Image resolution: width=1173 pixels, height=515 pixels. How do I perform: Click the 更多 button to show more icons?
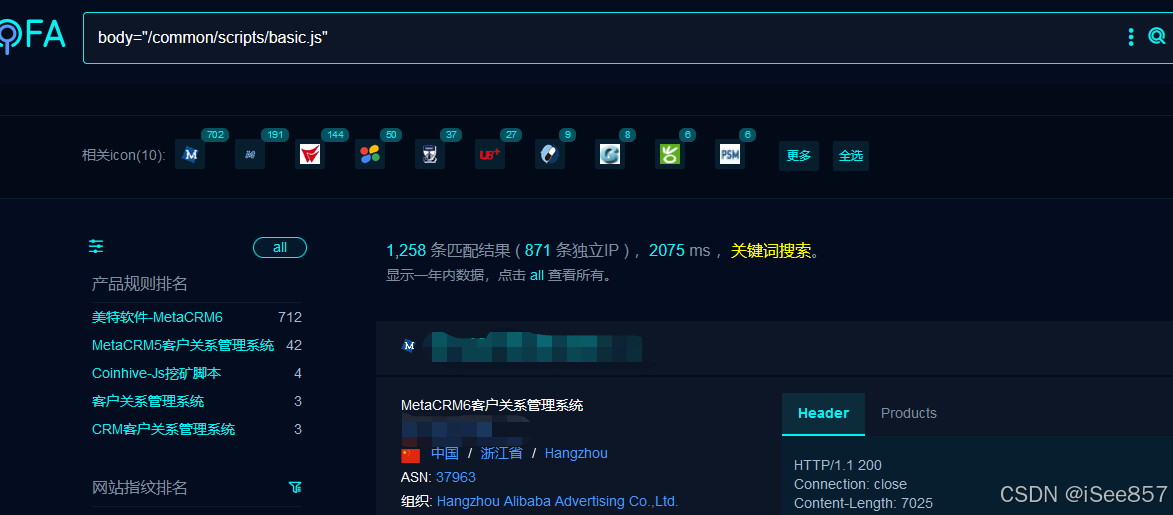[799, 156]
